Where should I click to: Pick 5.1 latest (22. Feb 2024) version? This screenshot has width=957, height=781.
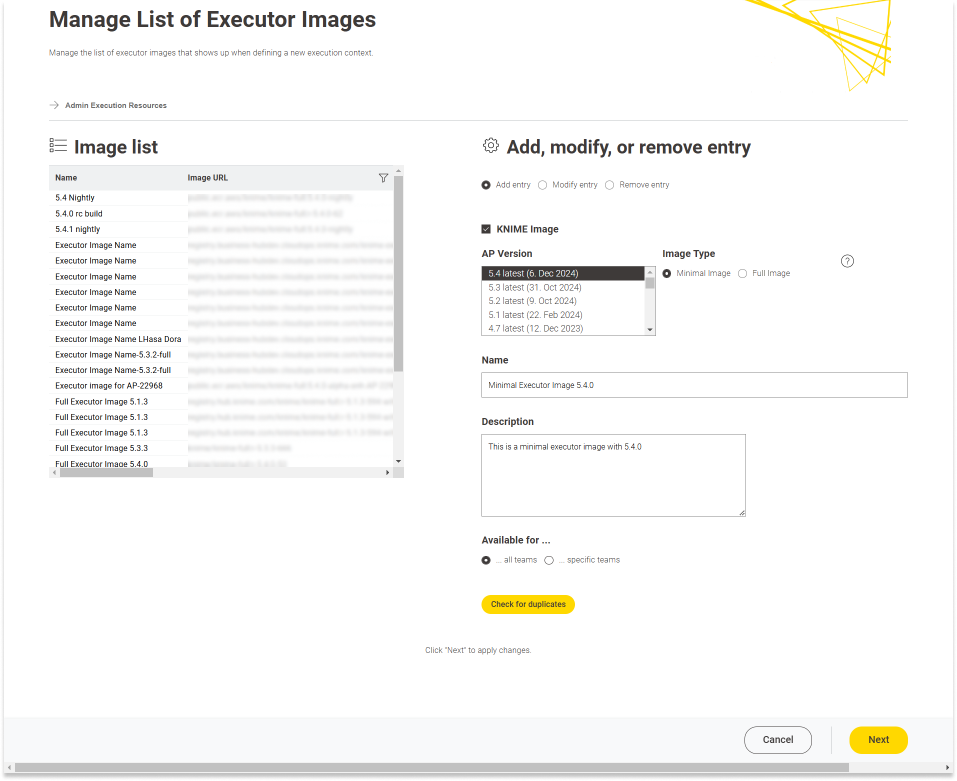535,315
